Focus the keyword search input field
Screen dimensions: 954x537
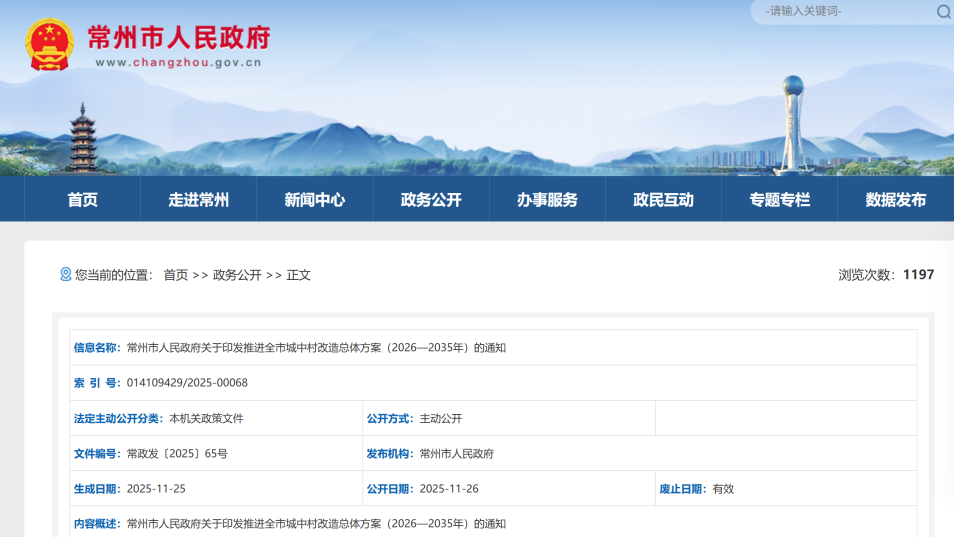pyautogui.click(x=840, y=12)
